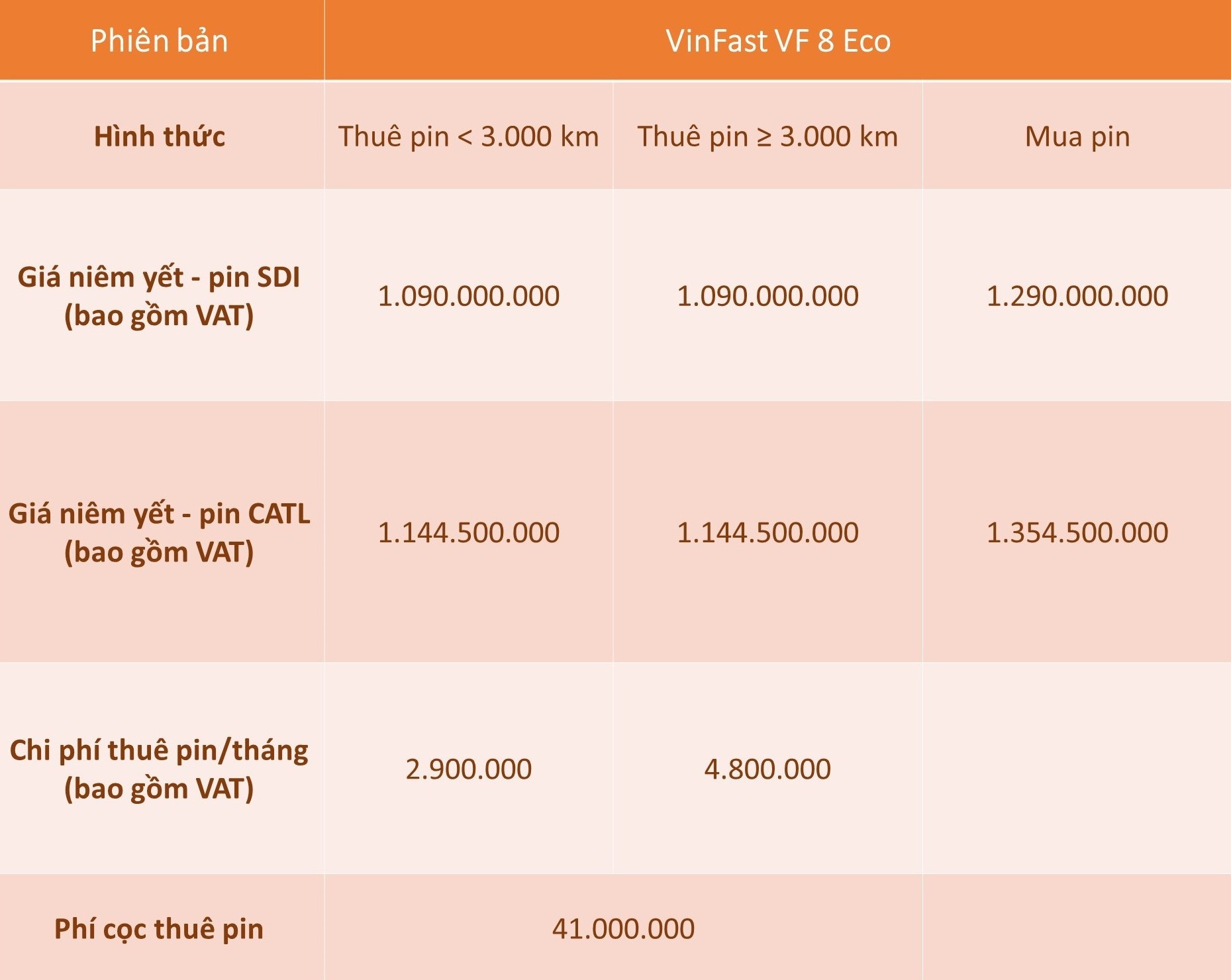Select the "VinFast VF 8 Eco" header

tap(777, 41)
